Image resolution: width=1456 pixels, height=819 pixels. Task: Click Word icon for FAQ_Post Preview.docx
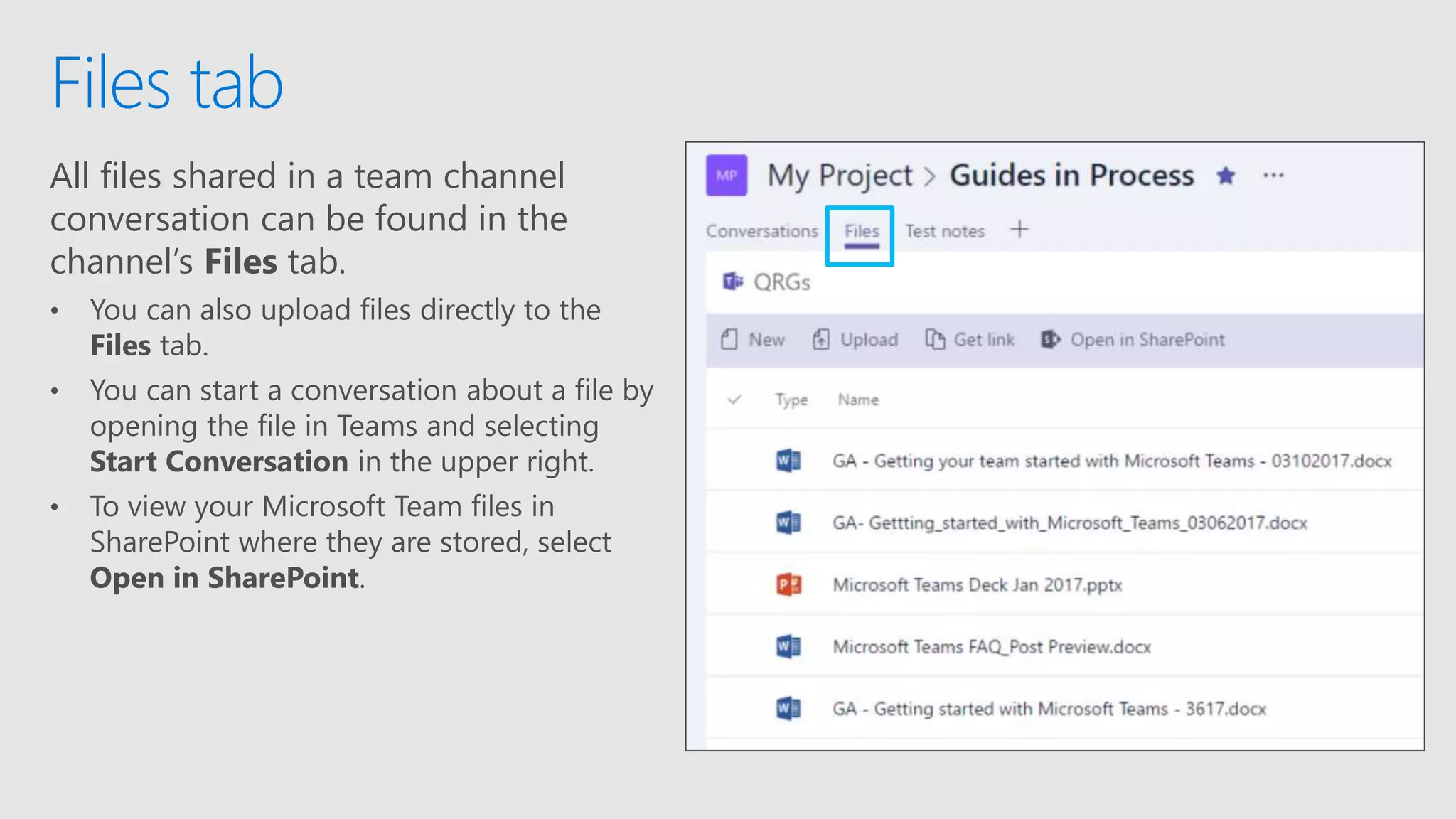(788, 646)
